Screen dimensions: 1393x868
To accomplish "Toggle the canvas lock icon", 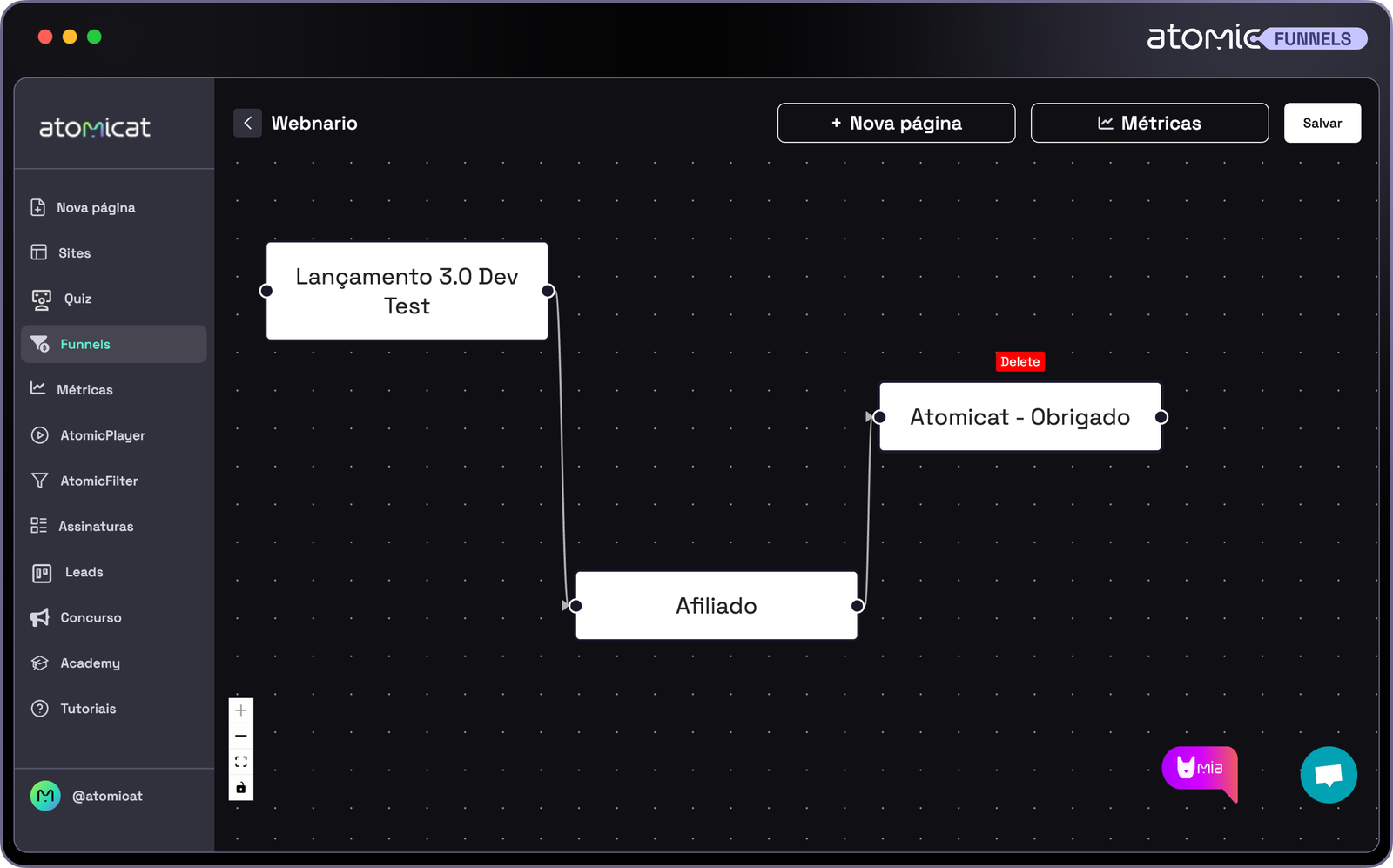I will click(x=241, y=788).
